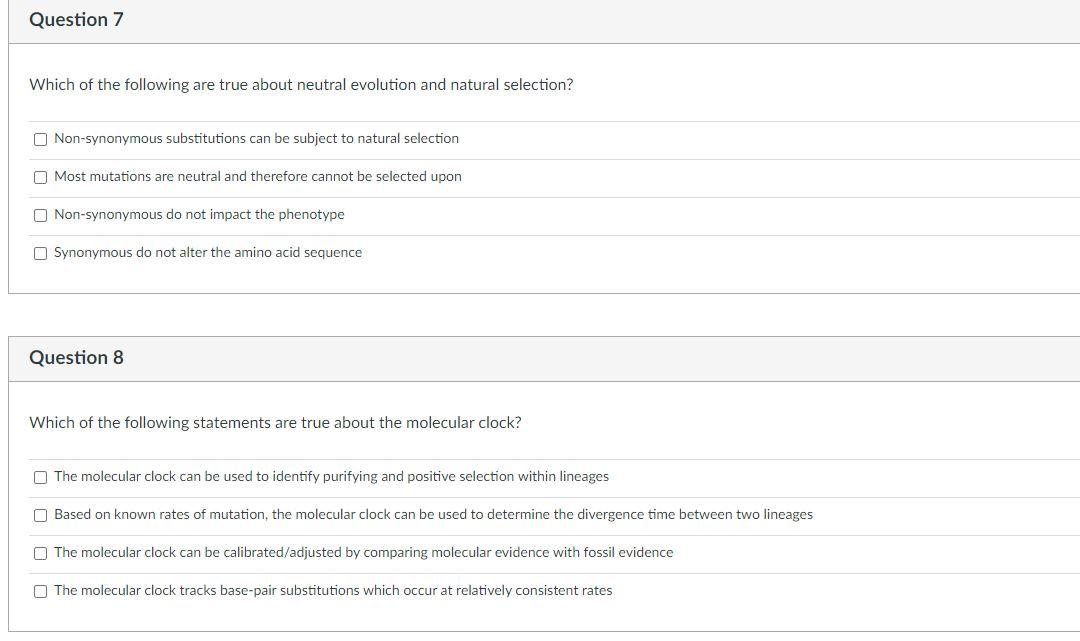Mark the 'calibrated/adjusted' fossil evidence checkbox
Screen dimensions: 1080x641
[x=40, y=553]
